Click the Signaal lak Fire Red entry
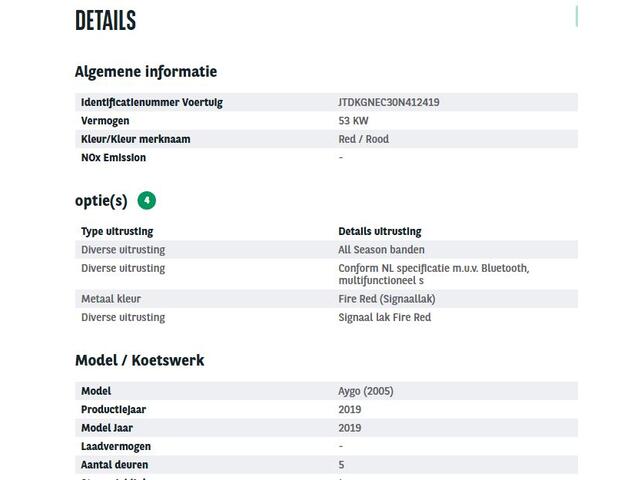The width and height of the screenshot is (640, 480). pos(384,317)
